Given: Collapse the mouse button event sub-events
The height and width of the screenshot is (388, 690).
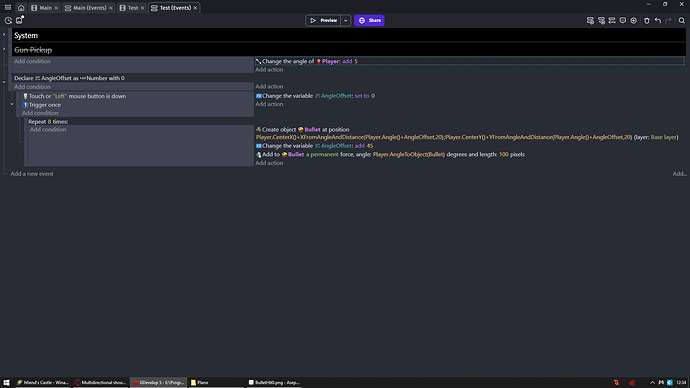Looking at the screenshot, I should (12, 105).
